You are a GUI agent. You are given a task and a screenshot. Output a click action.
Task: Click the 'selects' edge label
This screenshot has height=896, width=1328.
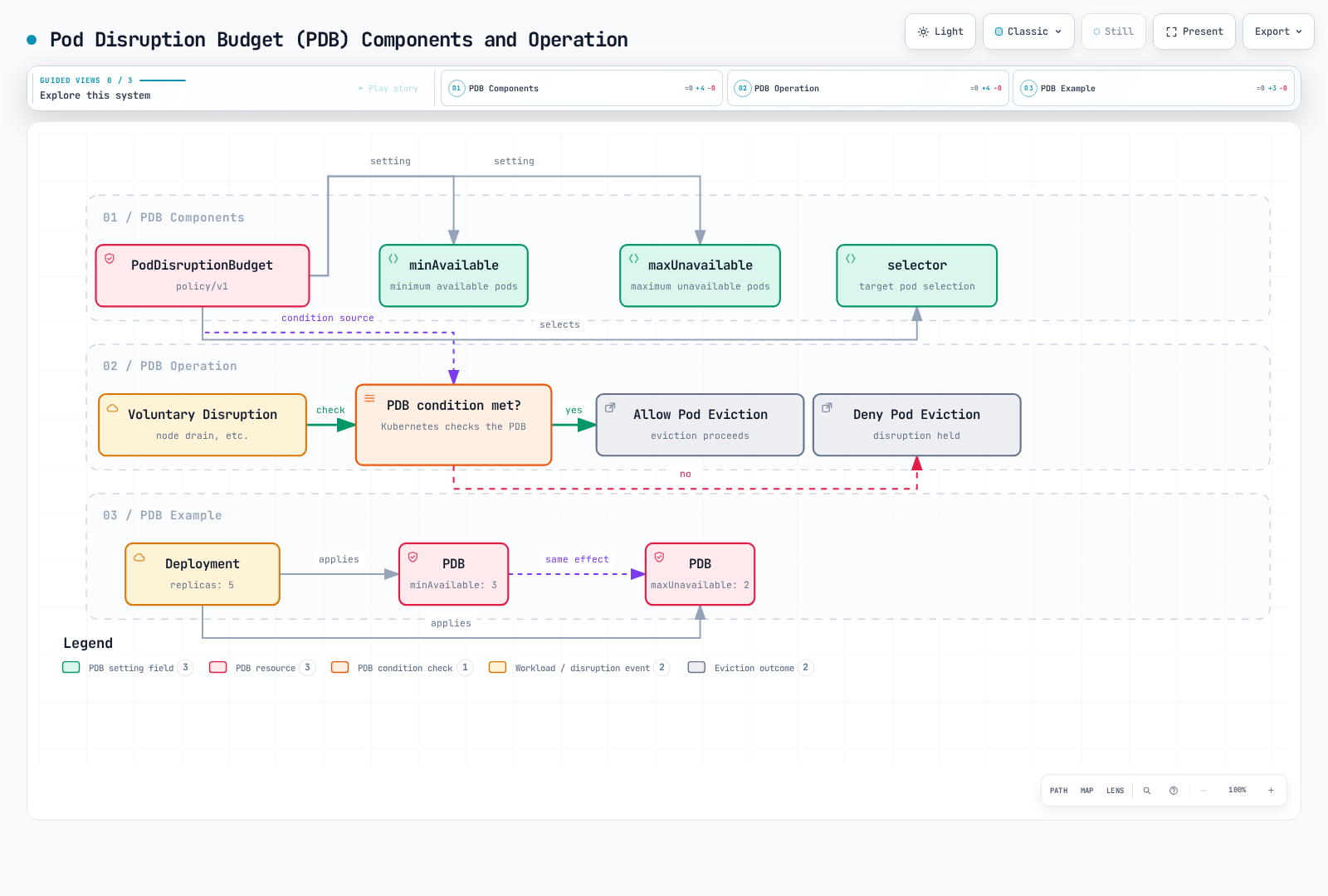(x=559, y=324)
